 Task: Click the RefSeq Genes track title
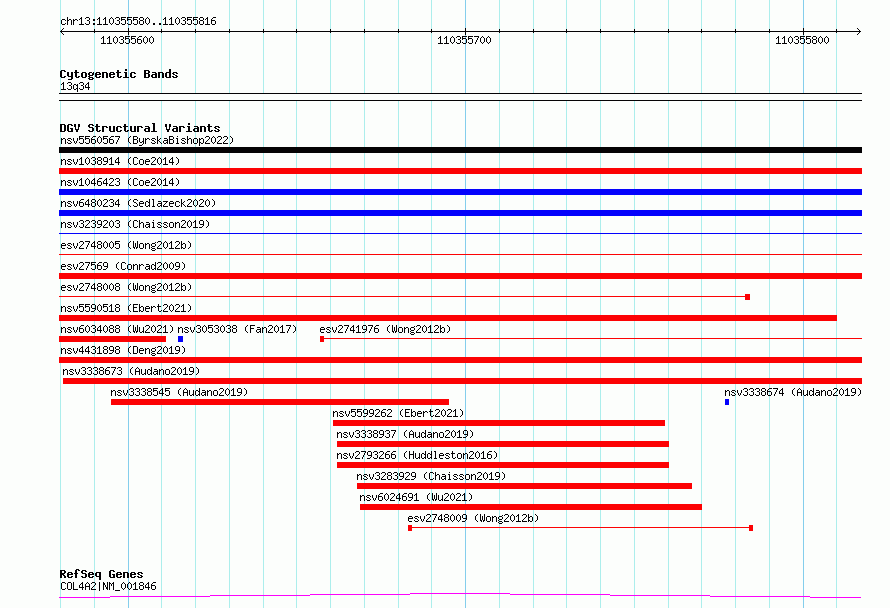101,574
